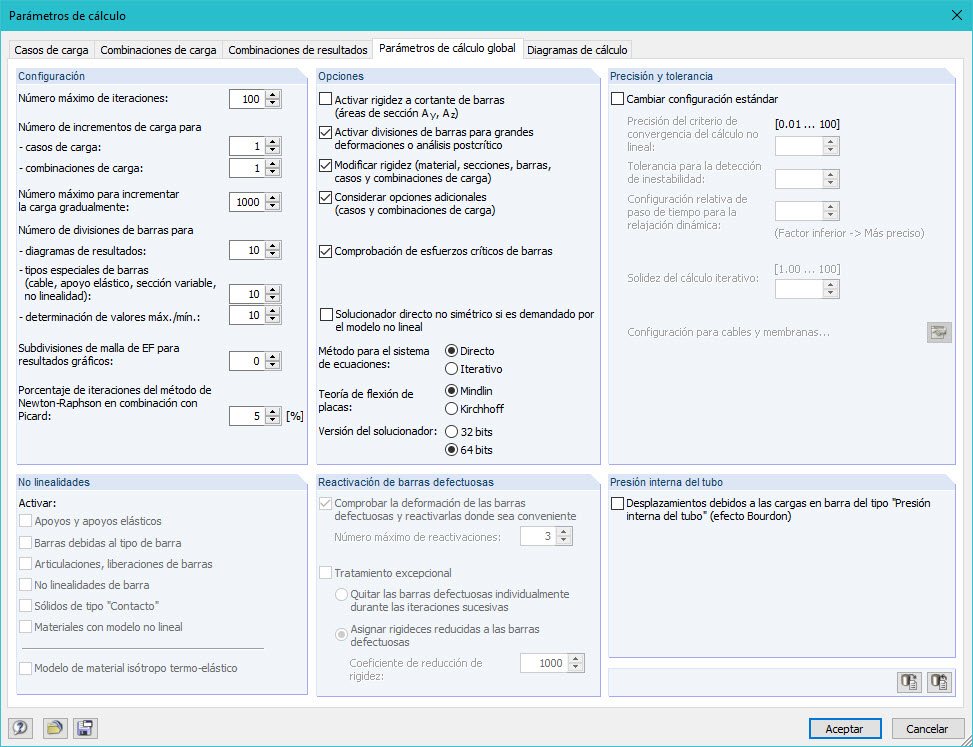Enable Bourdon effect Desplazamientos checkbox
This screenshot has width=973, height=747.
[617, 504]
